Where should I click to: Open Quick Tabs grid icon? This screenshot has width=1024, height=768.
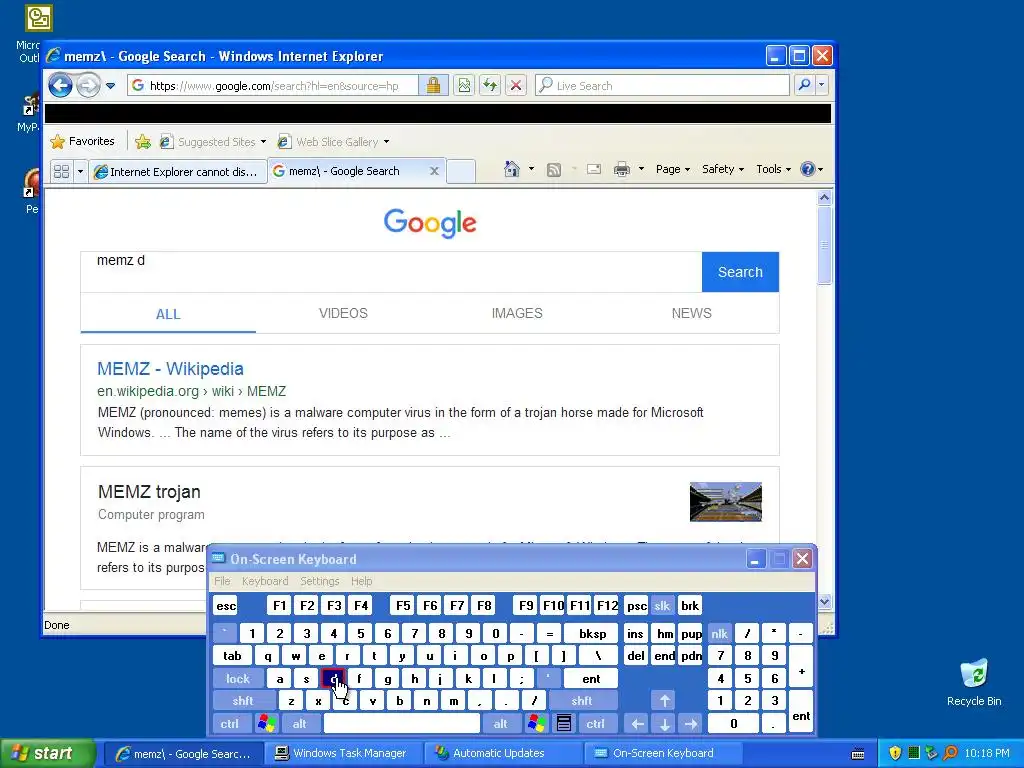click(x=61, y=171)
